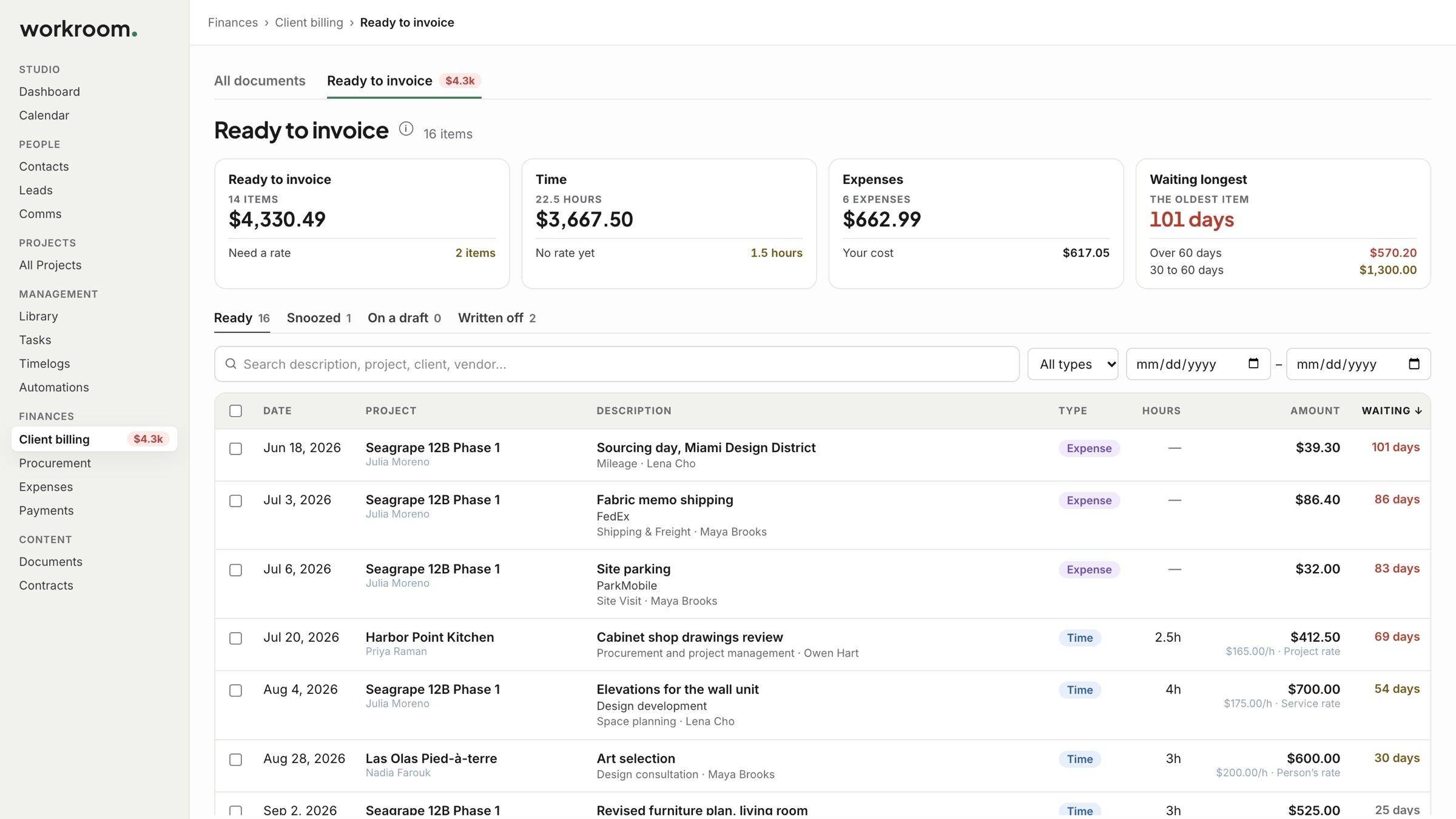
Task: Open Calendar from the sidebar
Action: click(x=44, y=115)
